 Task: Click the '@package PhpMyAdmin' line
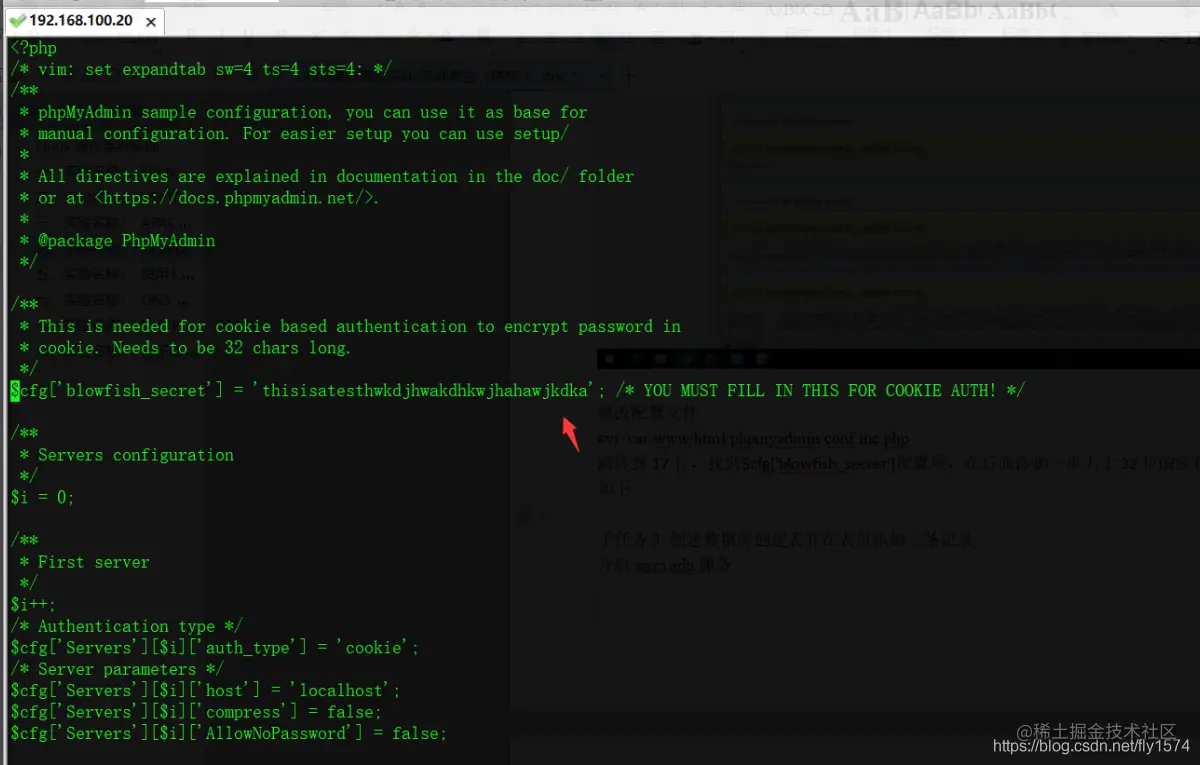117,241
